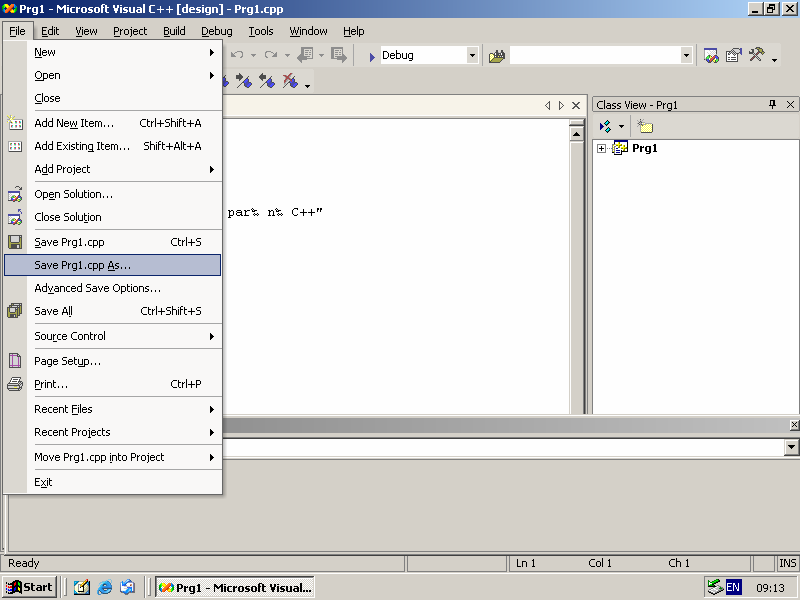The image size is (800, 600).
Task: Open the Debug menu
Action: tap(216, 31)
